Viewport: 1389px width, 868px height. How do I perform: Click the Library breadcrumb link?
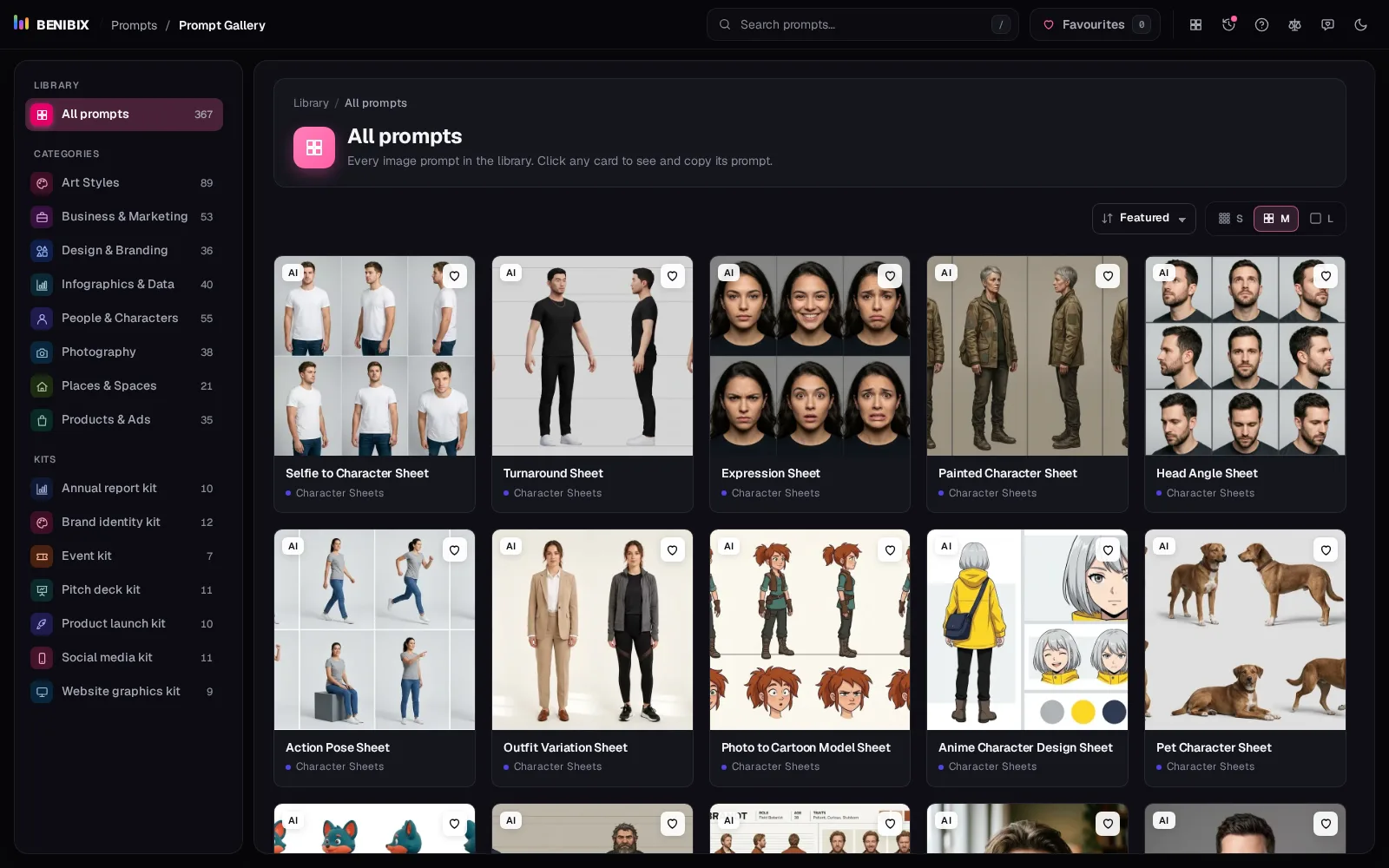click(x=311, y=103)
